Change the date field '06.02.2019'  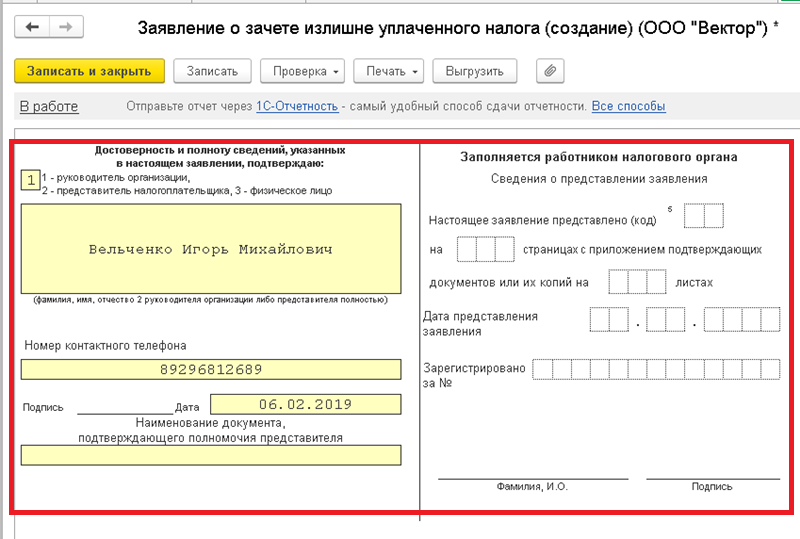point(306,404)
